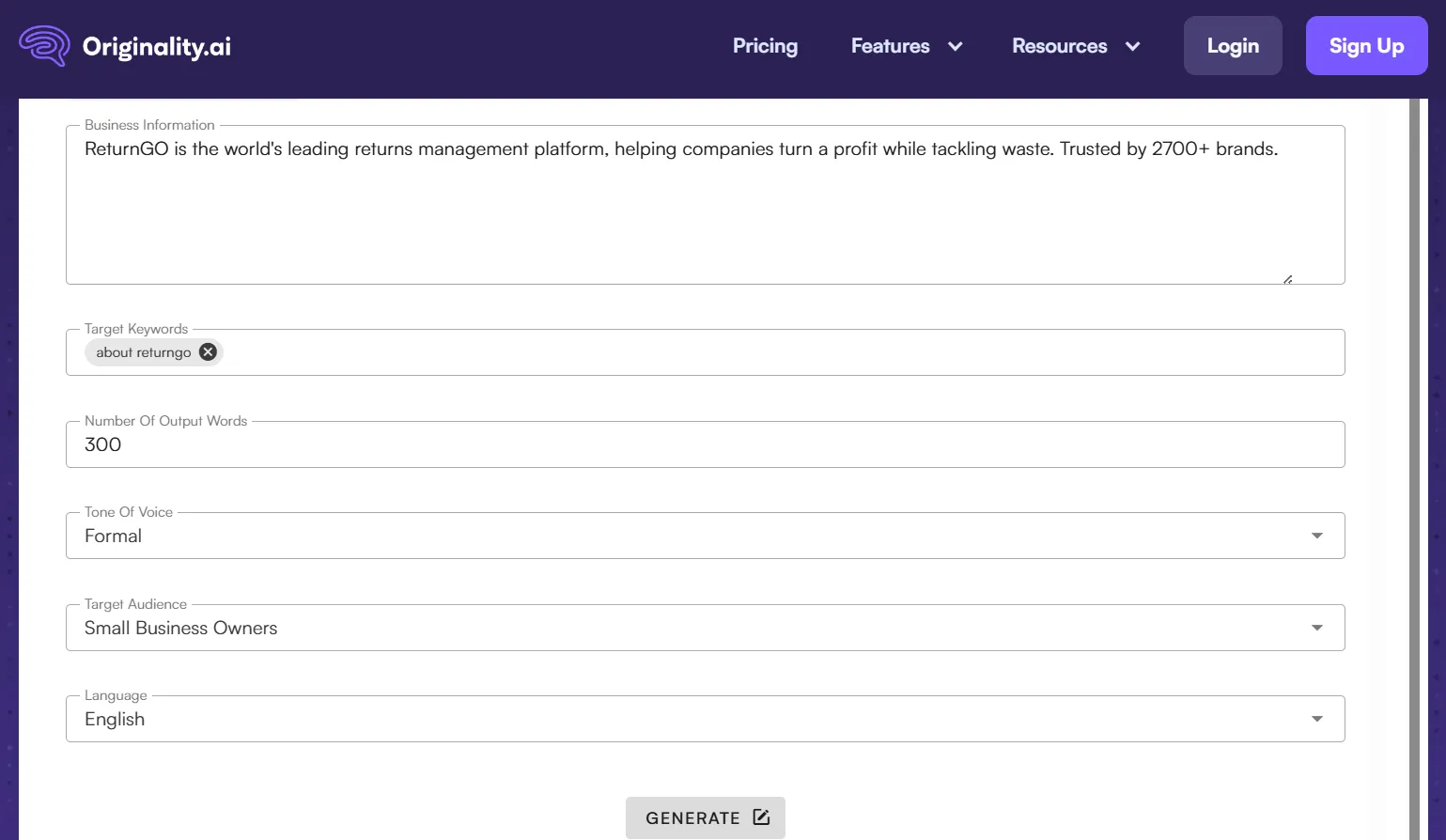Click the resize handle of Business Information box
The width and height of the screenshot is (1446, 840).
pos(1287,279)
